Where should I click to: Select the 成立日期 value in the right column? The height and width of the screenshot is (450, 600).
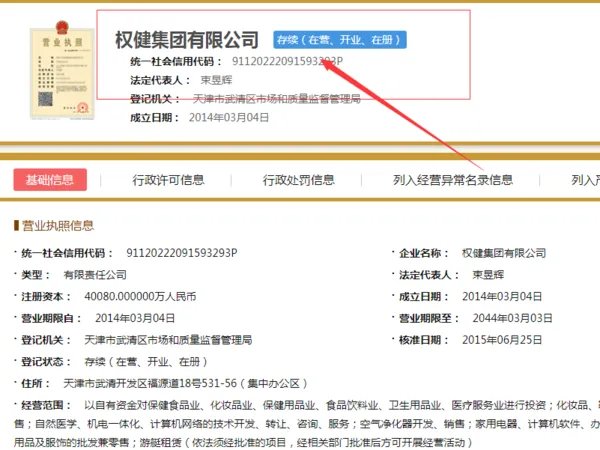point(502,297)
